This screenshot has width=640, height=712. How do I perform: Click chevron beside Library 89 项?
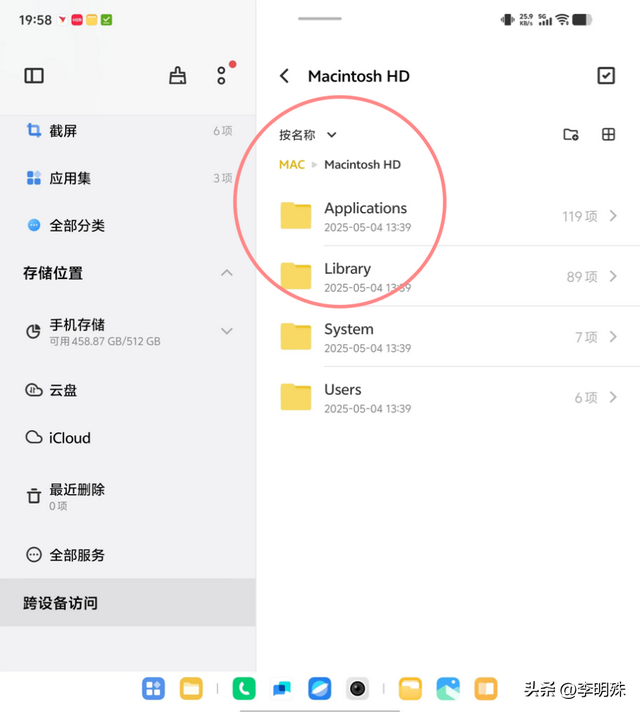(x=613, y=276)
